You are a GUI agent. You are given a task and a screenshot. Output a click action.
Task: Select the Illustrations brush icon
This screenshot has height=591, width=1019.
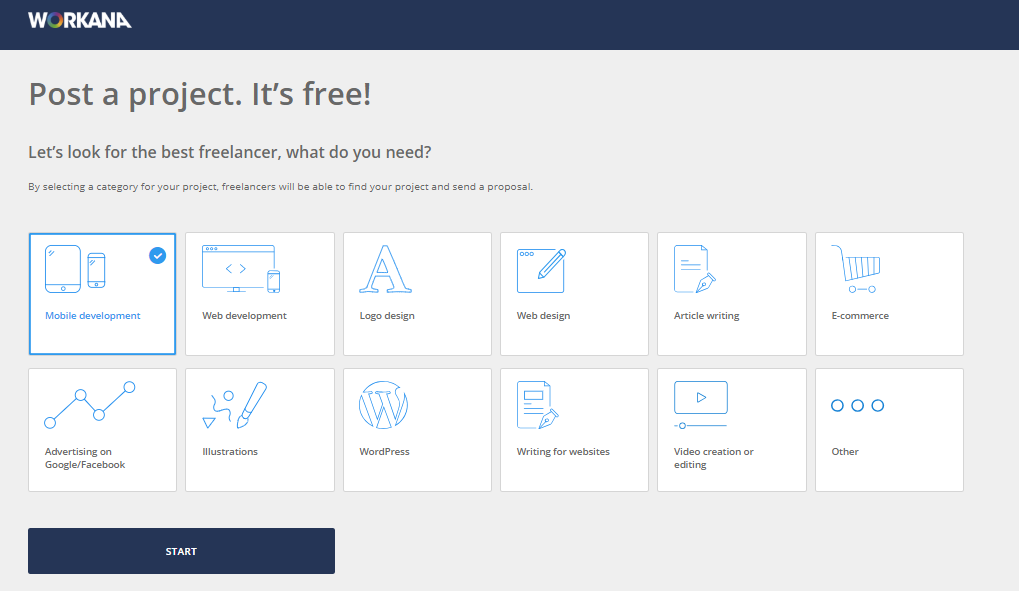[235, 404]
